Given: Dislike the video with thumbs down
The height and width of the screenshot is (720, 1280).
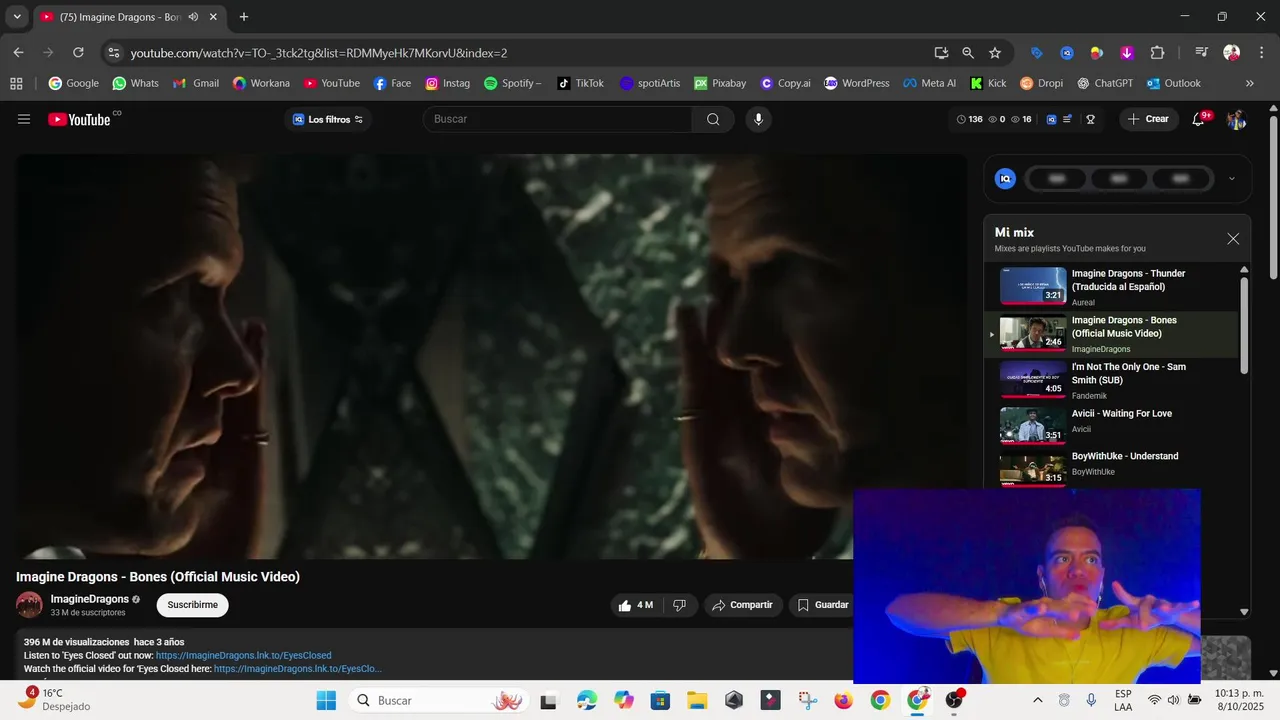Looking at the screenshot, I should point(680,605).
